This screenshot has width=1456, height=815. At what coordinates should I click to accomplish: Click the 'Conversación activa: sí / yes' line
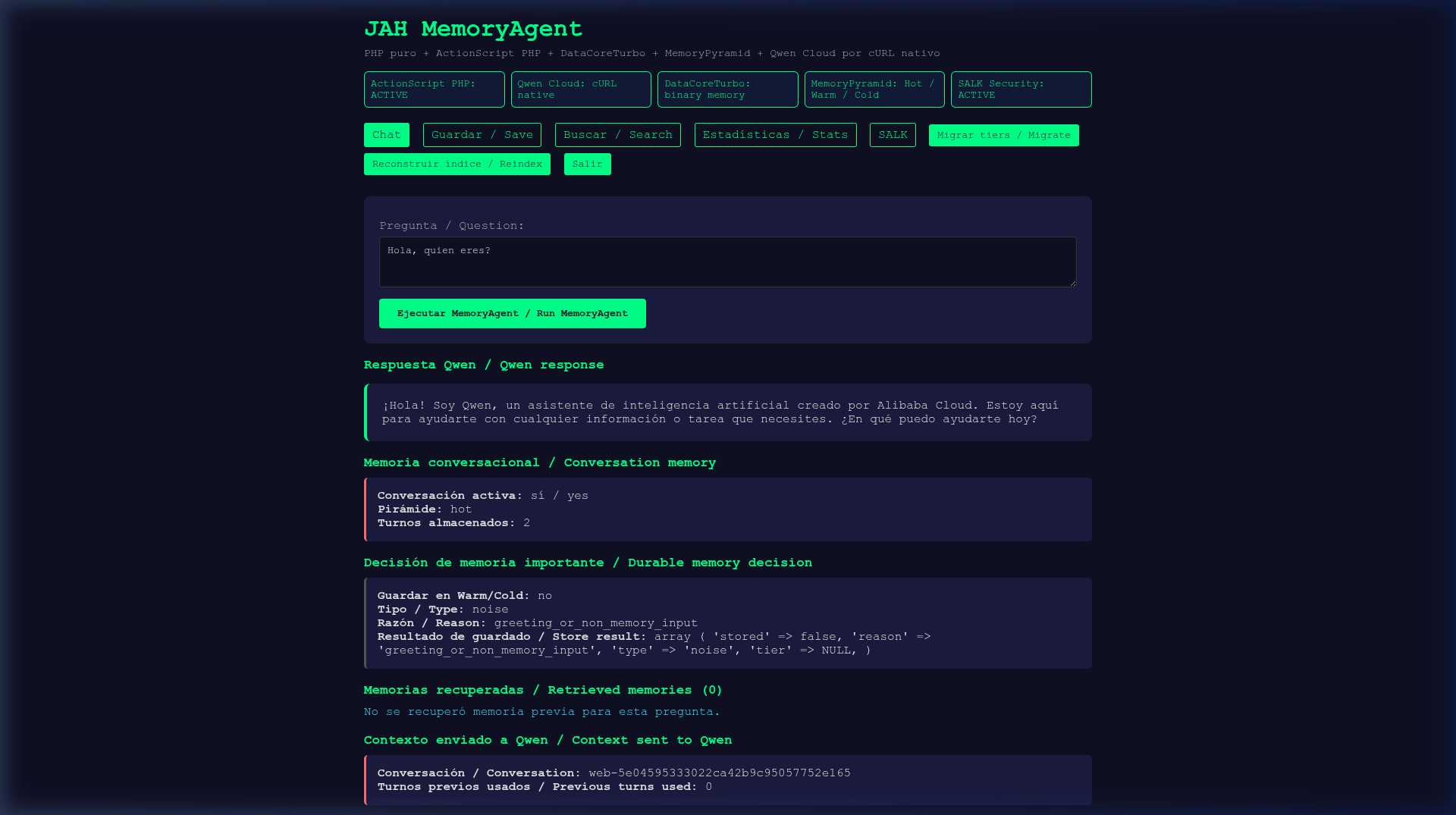pos(483,496)
